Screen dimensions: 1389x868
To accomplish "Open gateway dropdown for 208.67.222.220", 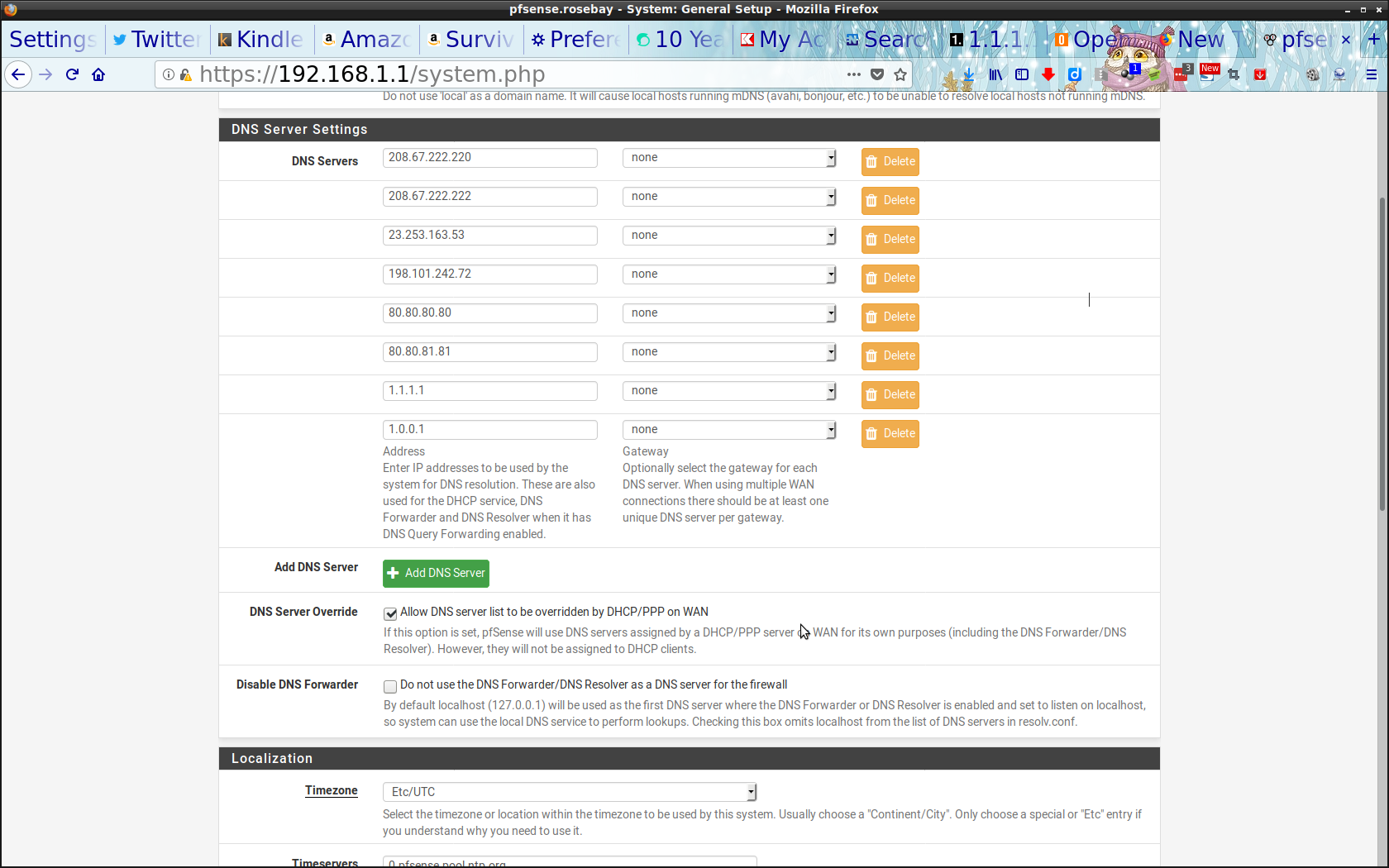I will 728,158.
